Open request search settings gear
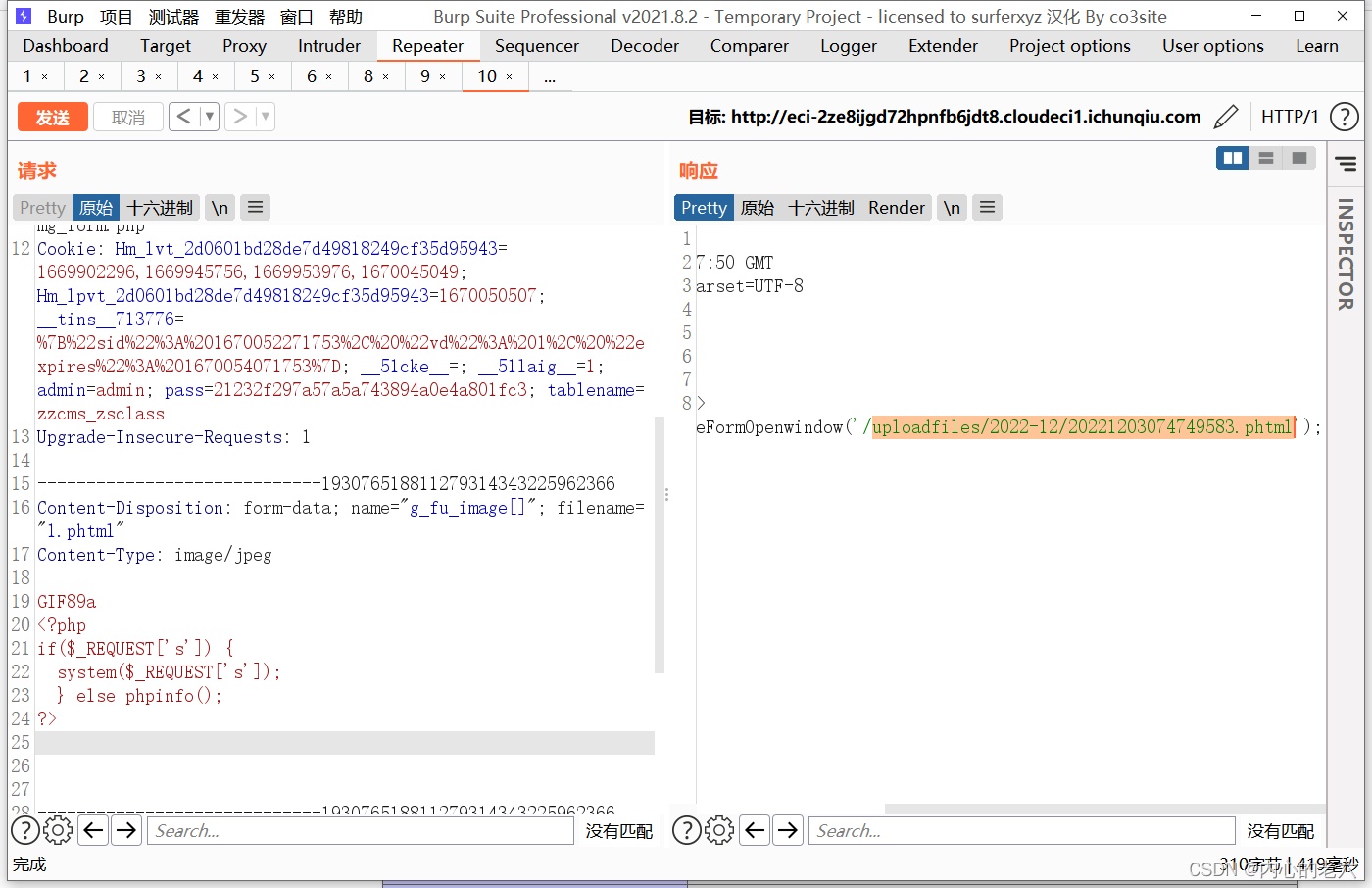Screen dimensions: 1372x888 [58, 831]
